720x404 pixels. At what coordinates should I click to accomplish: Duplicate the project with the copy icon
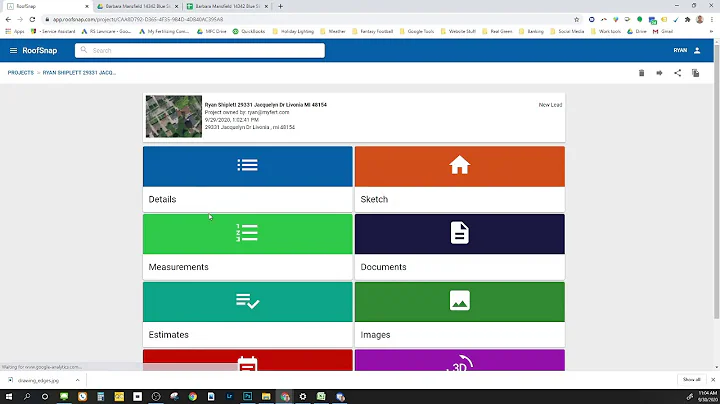pyautogui.click(x=695, y=73)
